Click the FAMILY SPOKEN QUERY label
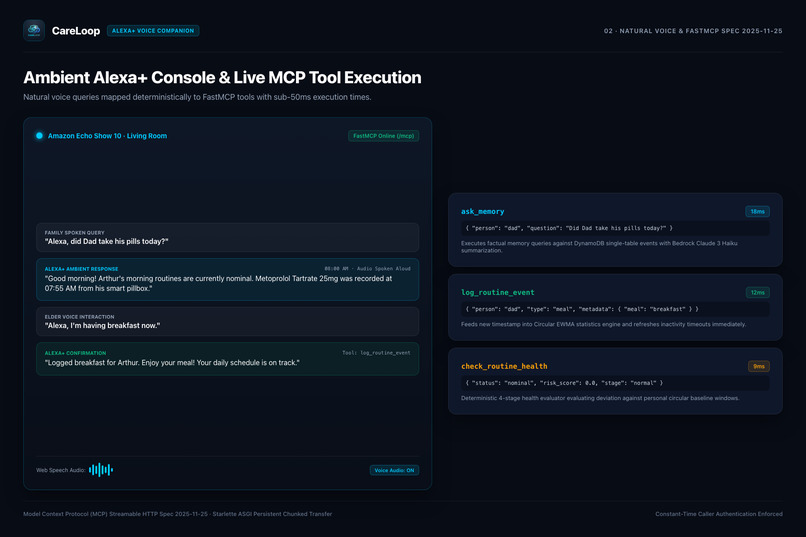The height and width of the screenshot is (537, 806). pos(75,233)
